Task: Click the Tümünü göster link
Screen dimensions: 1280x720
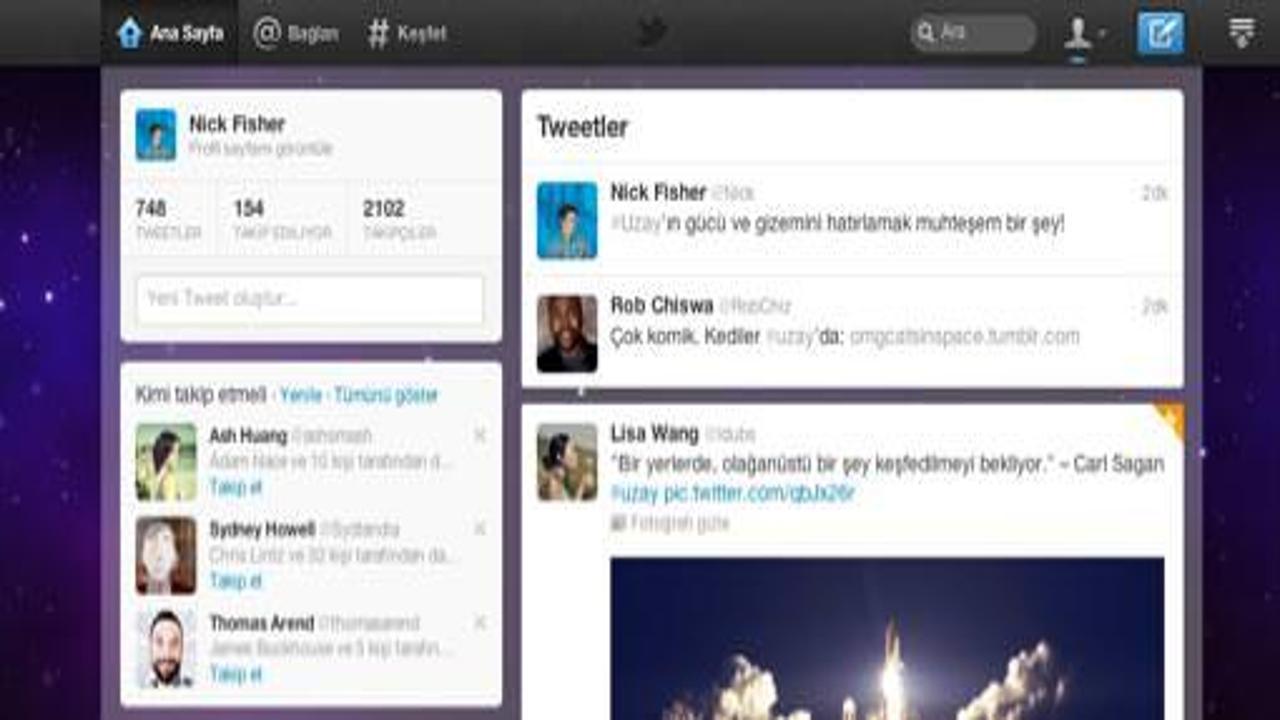Action: [386, 395]
